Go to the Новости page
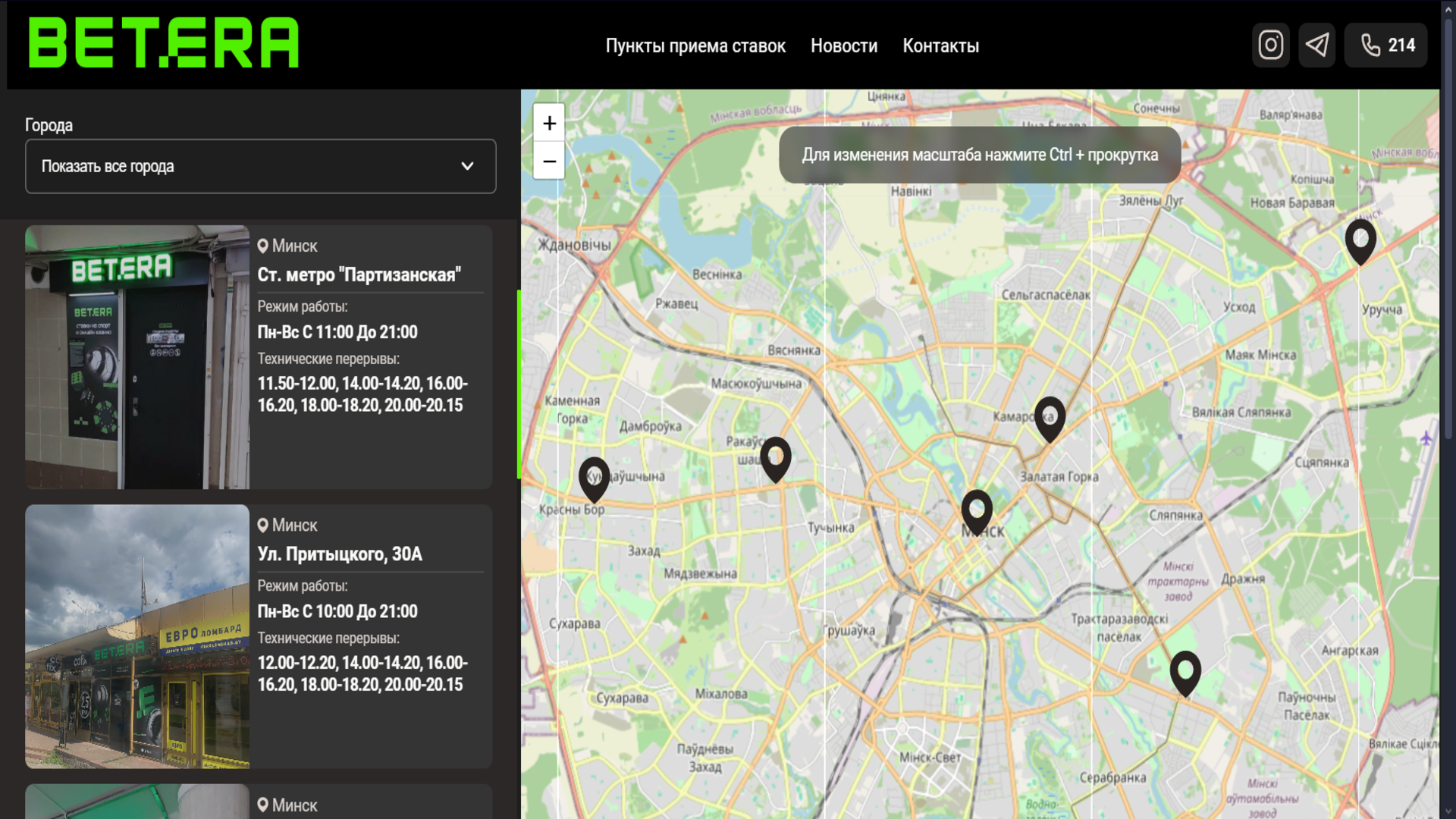The height and width of the screenshot is (819, 1456). pyautogui.click(x=844, y=46)
